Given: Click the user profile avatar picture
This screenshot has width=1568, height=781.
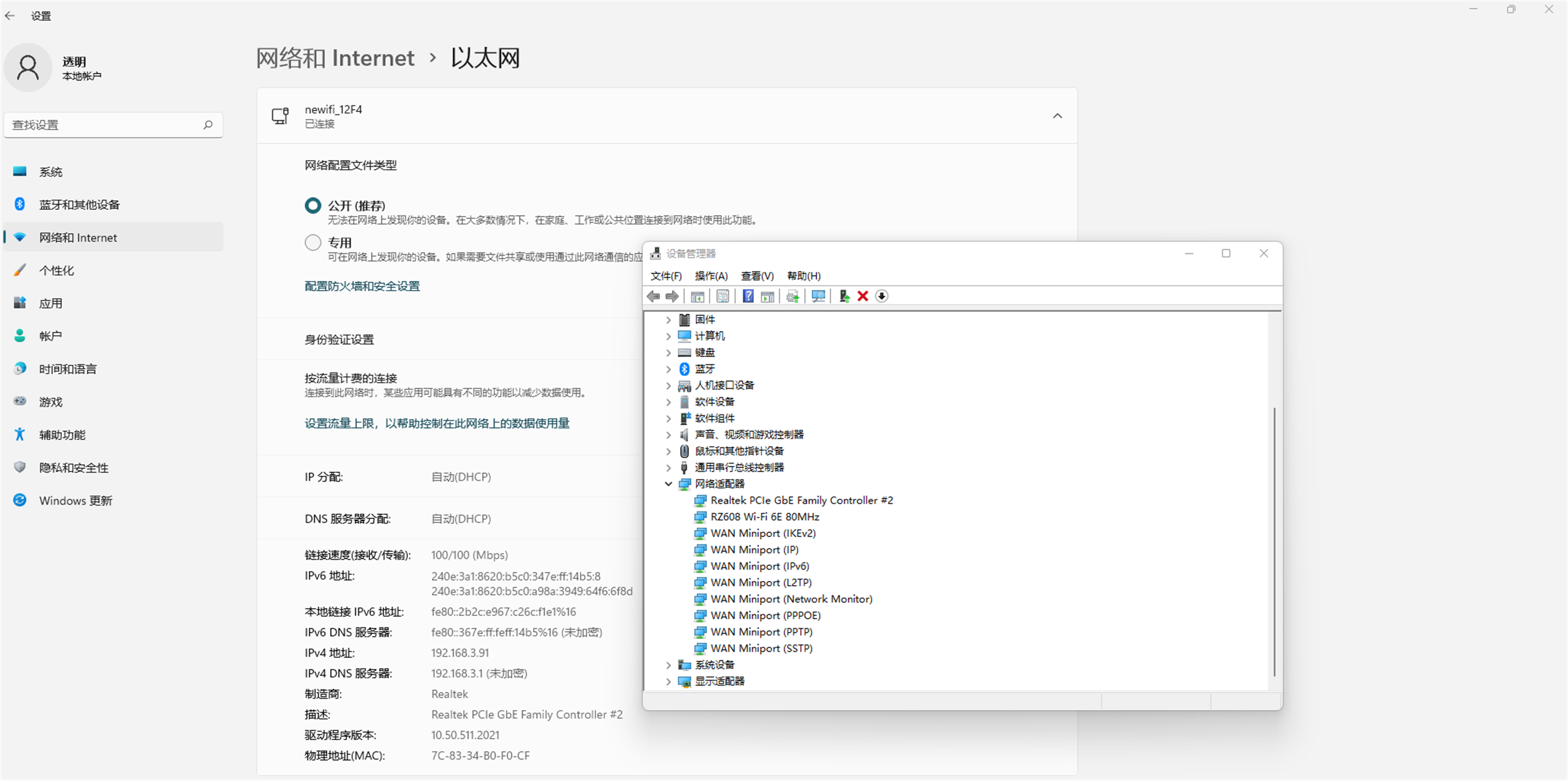Looking at the screenshot, I should (x=28, y=67).
